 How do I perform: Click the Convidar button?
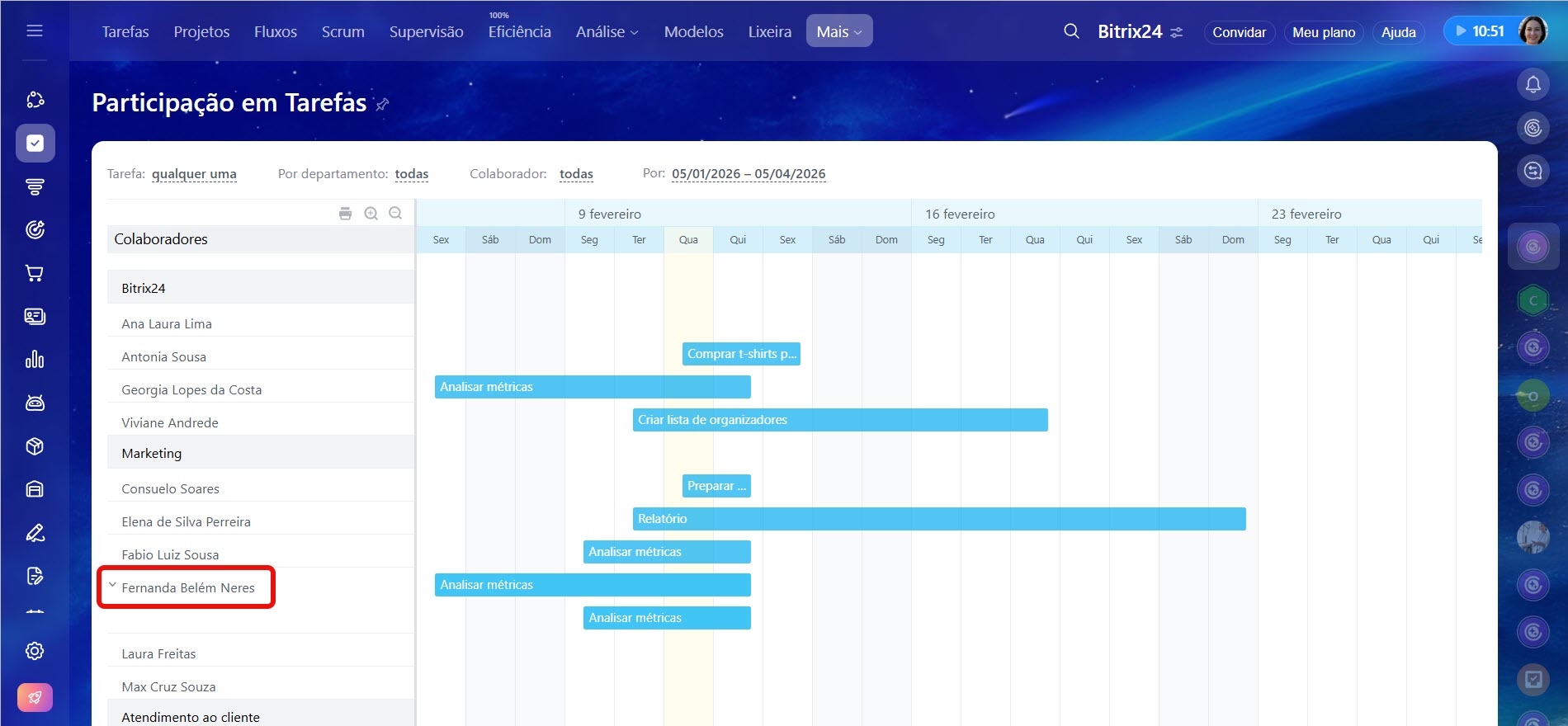pos(1239,32)
